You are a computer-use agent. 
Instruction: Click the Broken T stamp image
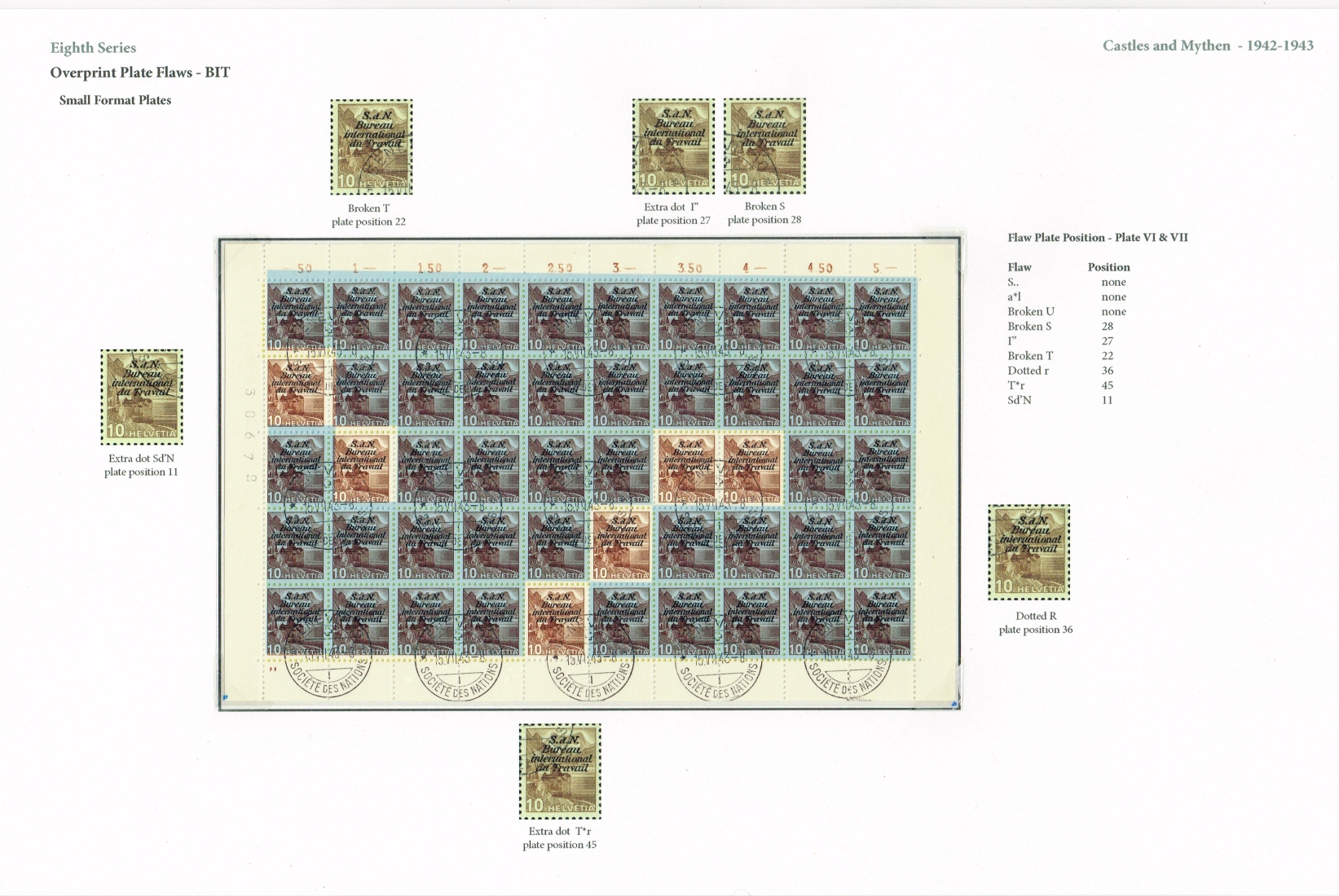click(371, 147)
